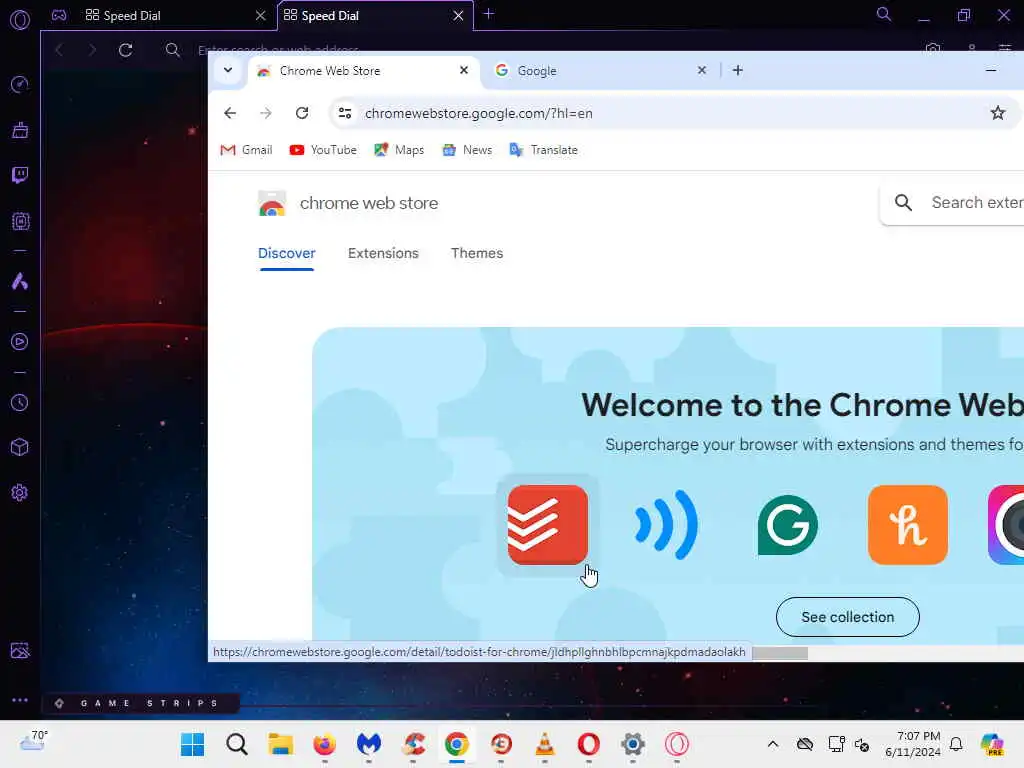
Task: Open Malwarebytes from taskbar
Action: pyautogui.click(x=369, y=744)
